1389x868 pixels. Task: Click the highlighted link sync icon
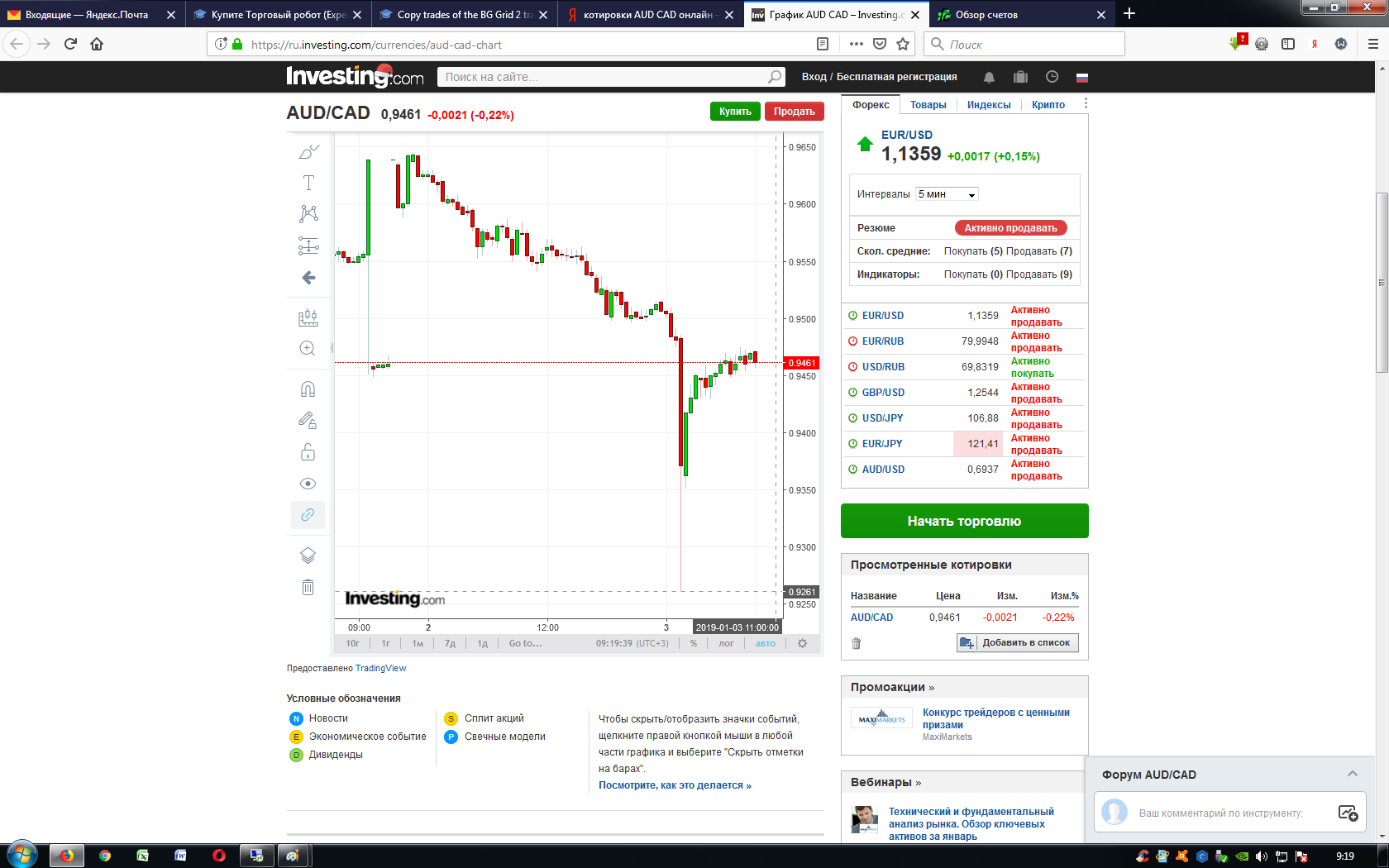(308, 515)
